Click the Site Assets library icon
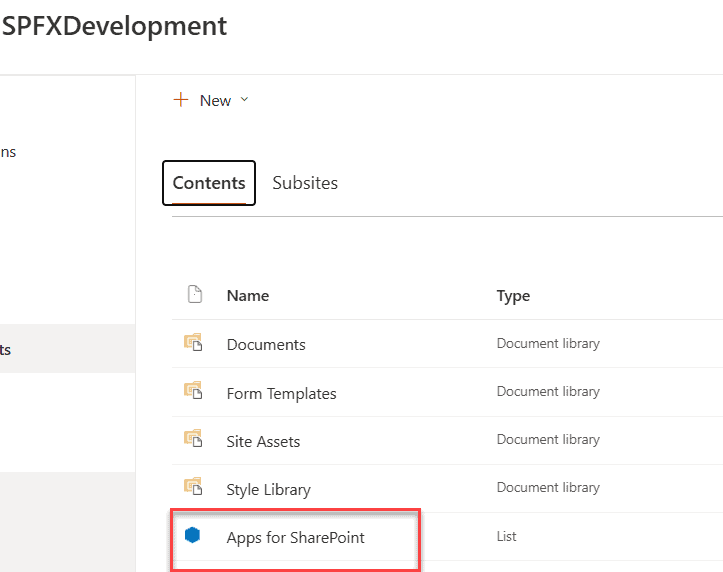The height and width of the screenshot is (572, 723). (x=193, y=438)
